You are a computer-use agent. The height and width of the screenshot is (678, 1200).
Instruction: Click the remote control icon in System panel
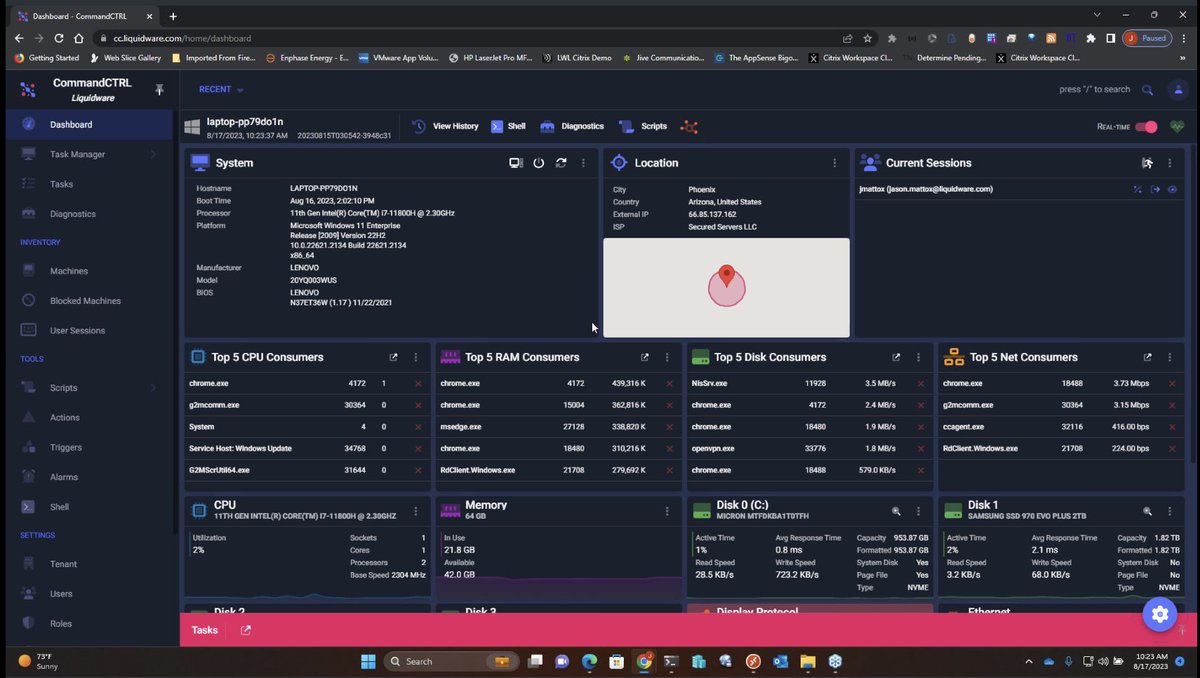516,163
